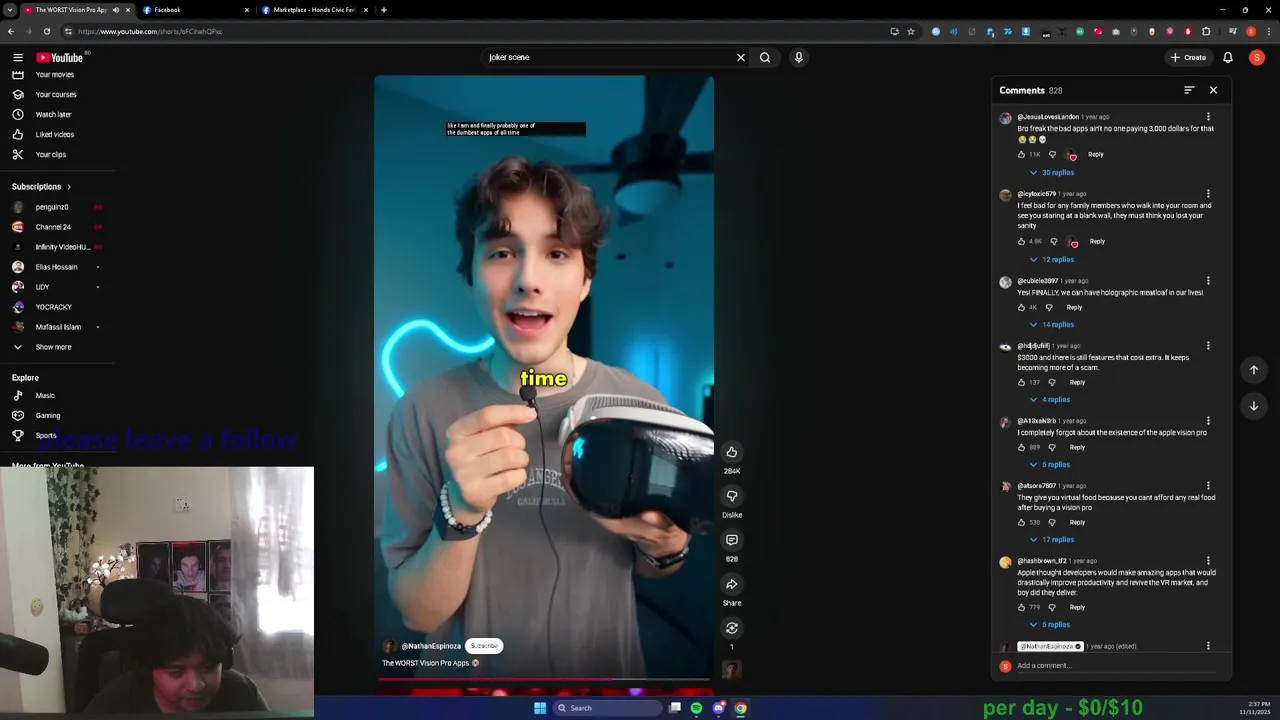Open @NathanEspinoza channel link on video

click(x=431, y=646)
